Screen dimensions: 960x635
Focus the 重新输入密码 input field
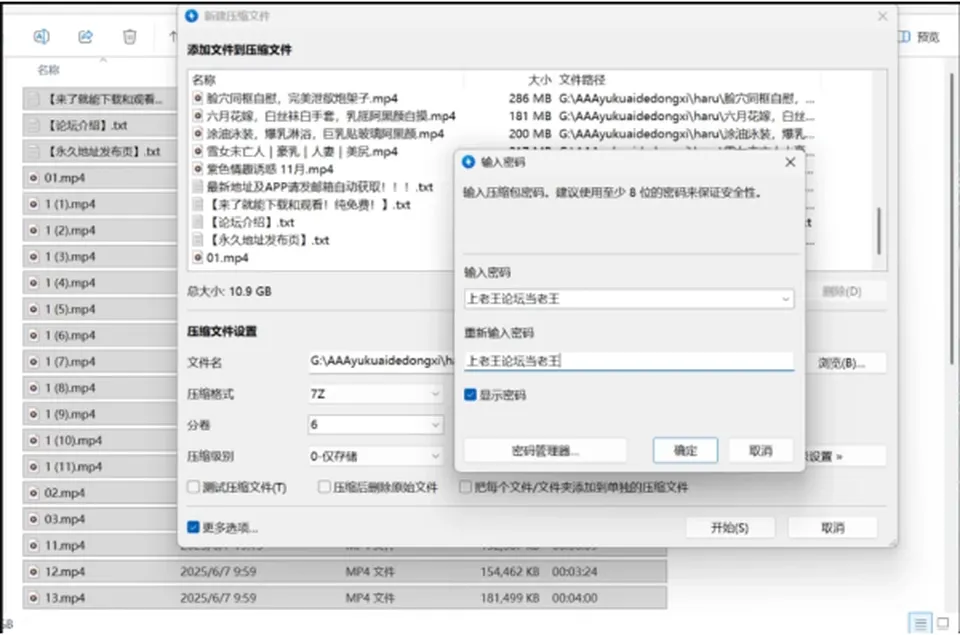(x=629, y=361)
